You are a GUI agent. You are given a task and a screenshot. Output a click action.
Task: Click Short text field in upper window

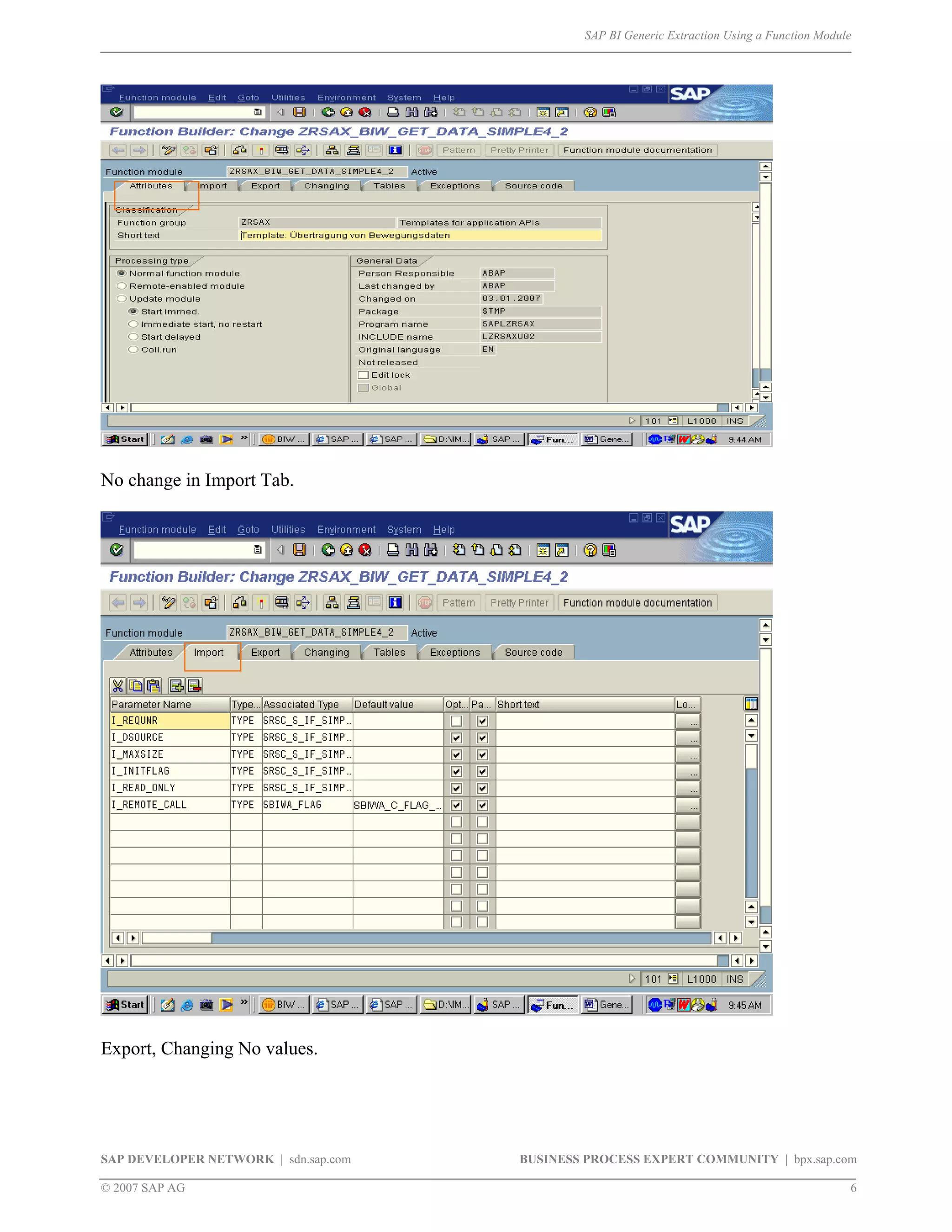coord(420,235)
